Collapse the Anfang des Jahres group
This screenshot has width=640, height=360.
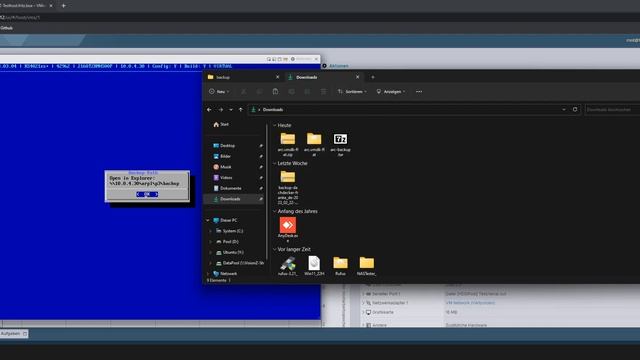point(275,211)
